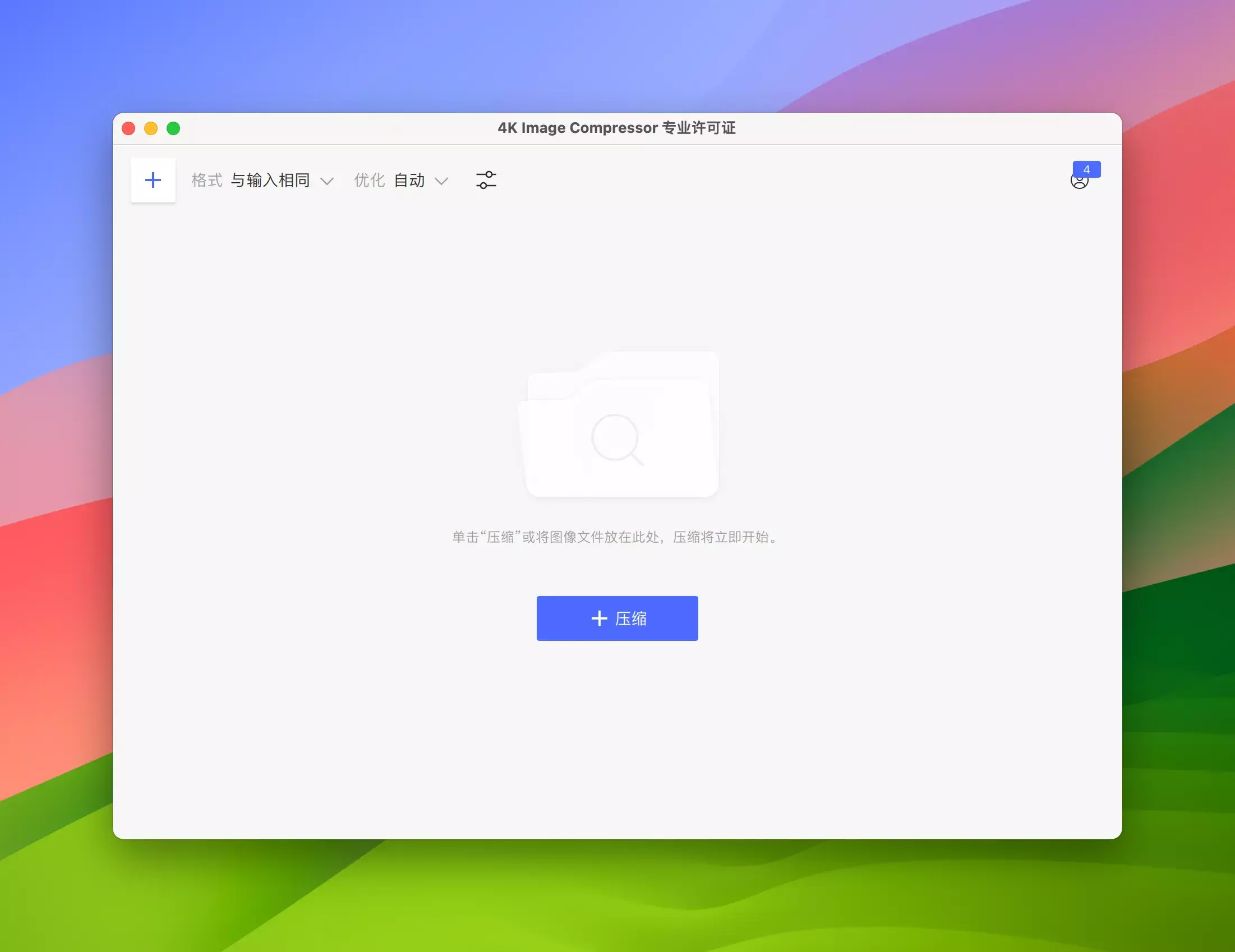Click the magnifying glass in the folder graphic
Screen dimensions: 1235x952
point(616,439)
